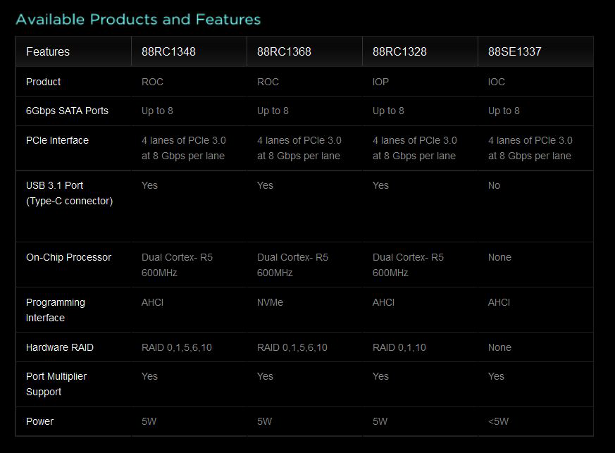This screenshot has height=453, width=615.
Task: Click the PCIe Interface row label
Action: (57, 141)
